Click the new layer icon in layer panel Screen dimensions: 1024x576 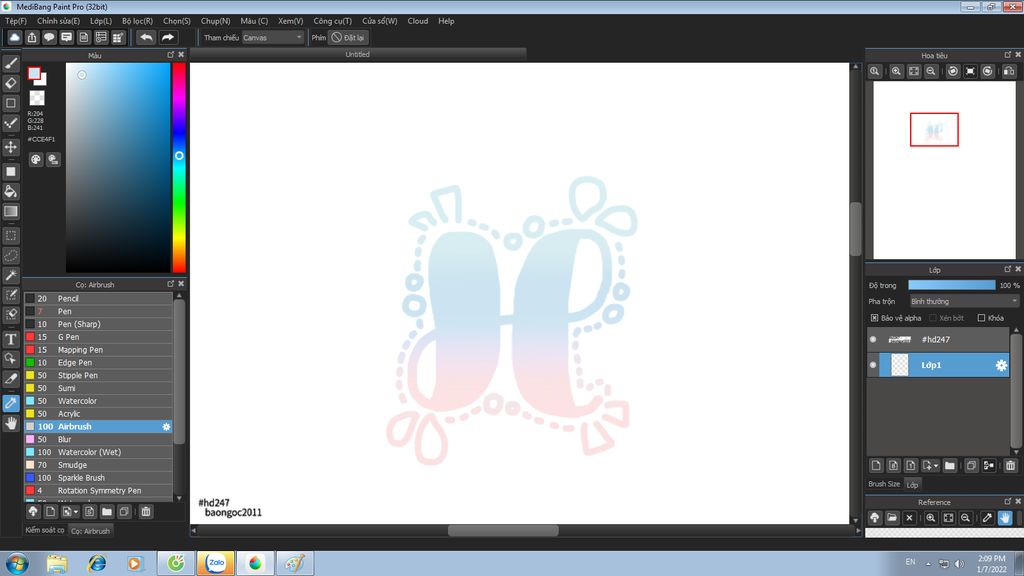click(x=876, y=465)
